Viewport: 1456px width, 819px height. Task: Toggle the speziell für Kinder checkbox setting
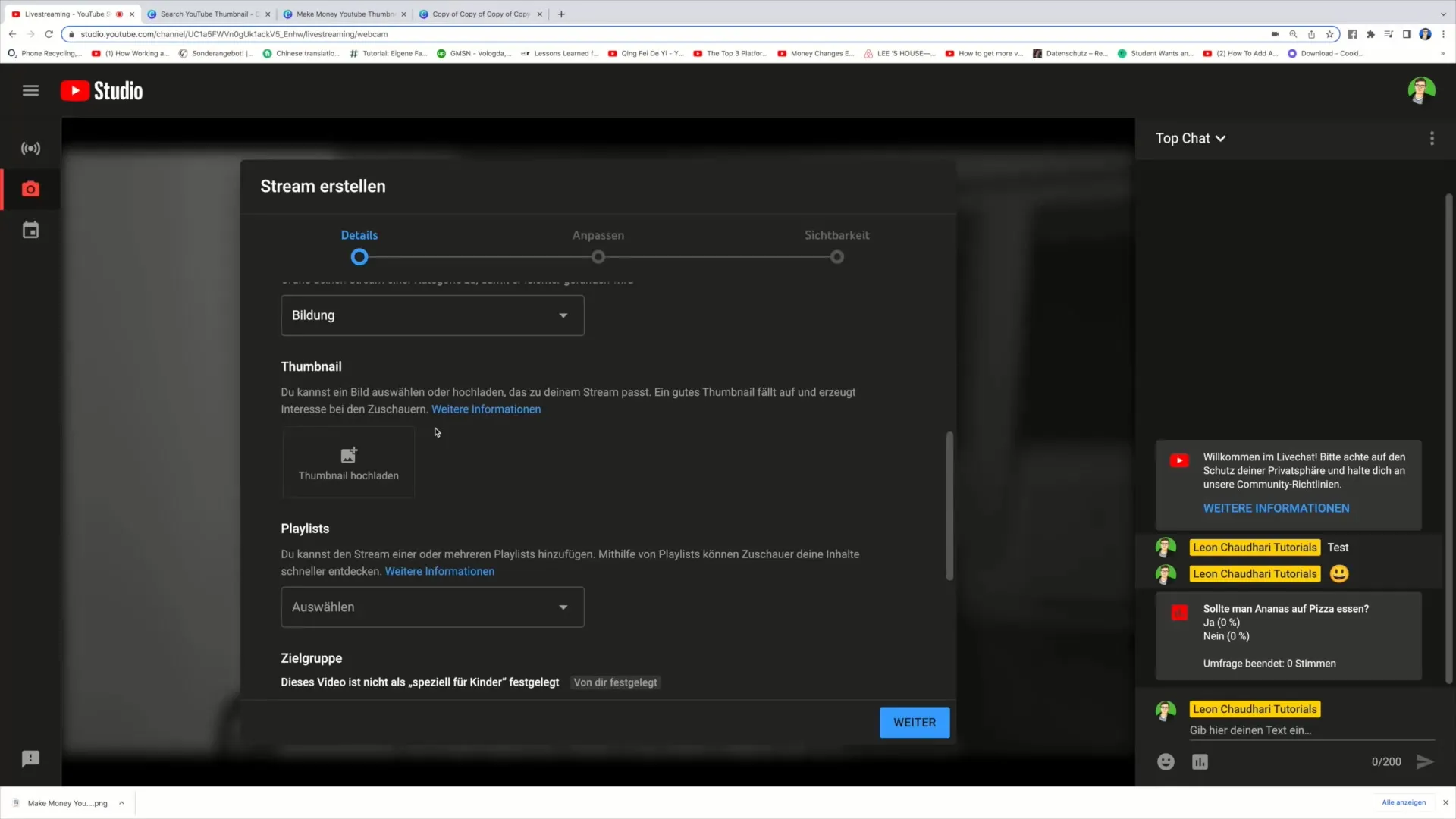[x=614, y=682]
